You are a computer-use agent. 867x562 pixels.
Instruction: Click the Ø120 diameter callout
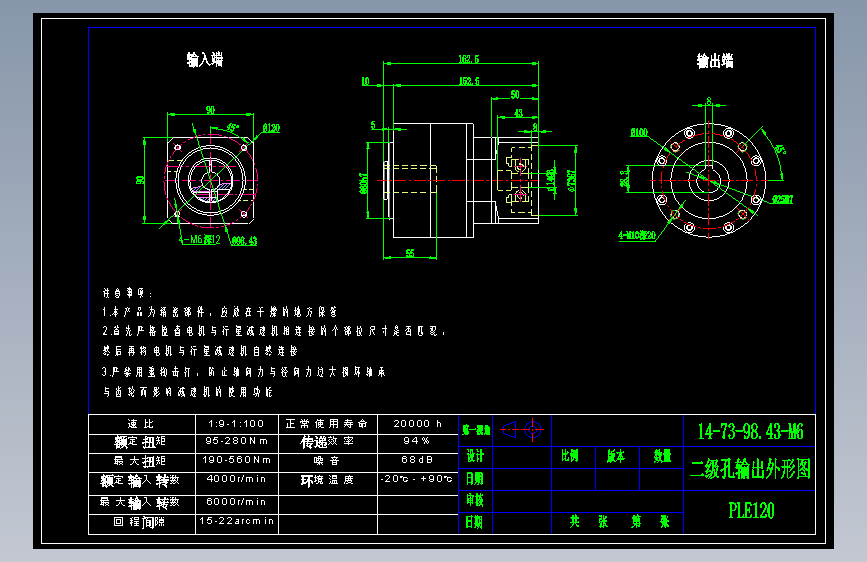[x=271, y=128]
